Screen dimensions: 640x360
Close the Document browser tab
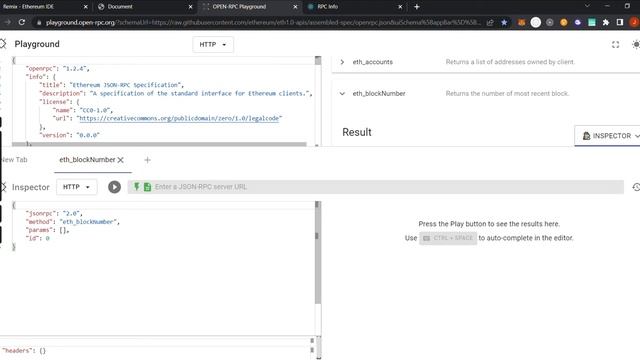tap(190, 7)
